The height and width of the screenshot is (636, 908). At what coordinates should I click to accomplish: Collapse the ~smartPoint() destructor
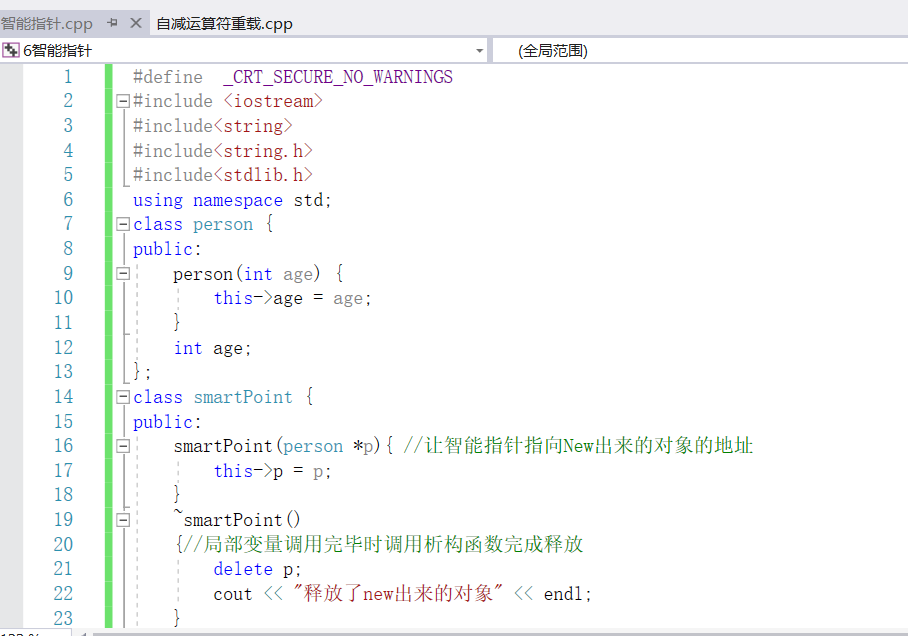(123, 520)
